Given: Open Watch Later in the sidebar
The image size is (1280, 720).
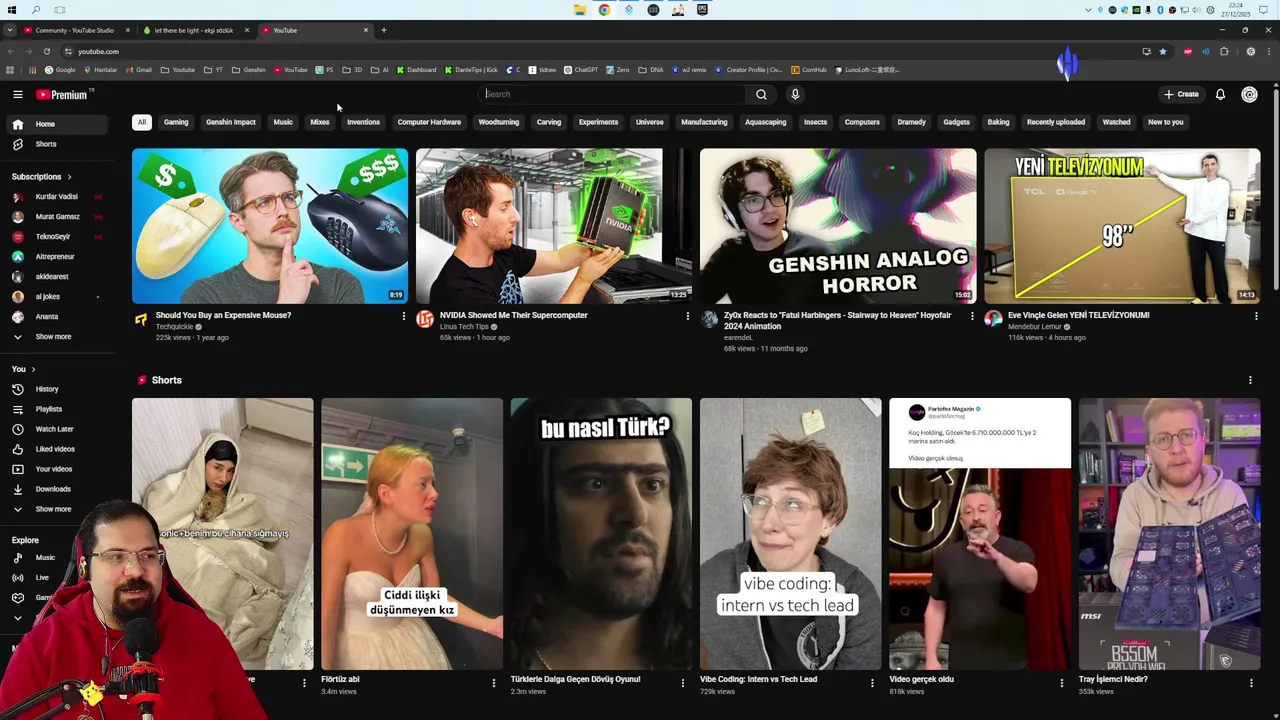Looking at the screenshot, I should click(54, 429).
